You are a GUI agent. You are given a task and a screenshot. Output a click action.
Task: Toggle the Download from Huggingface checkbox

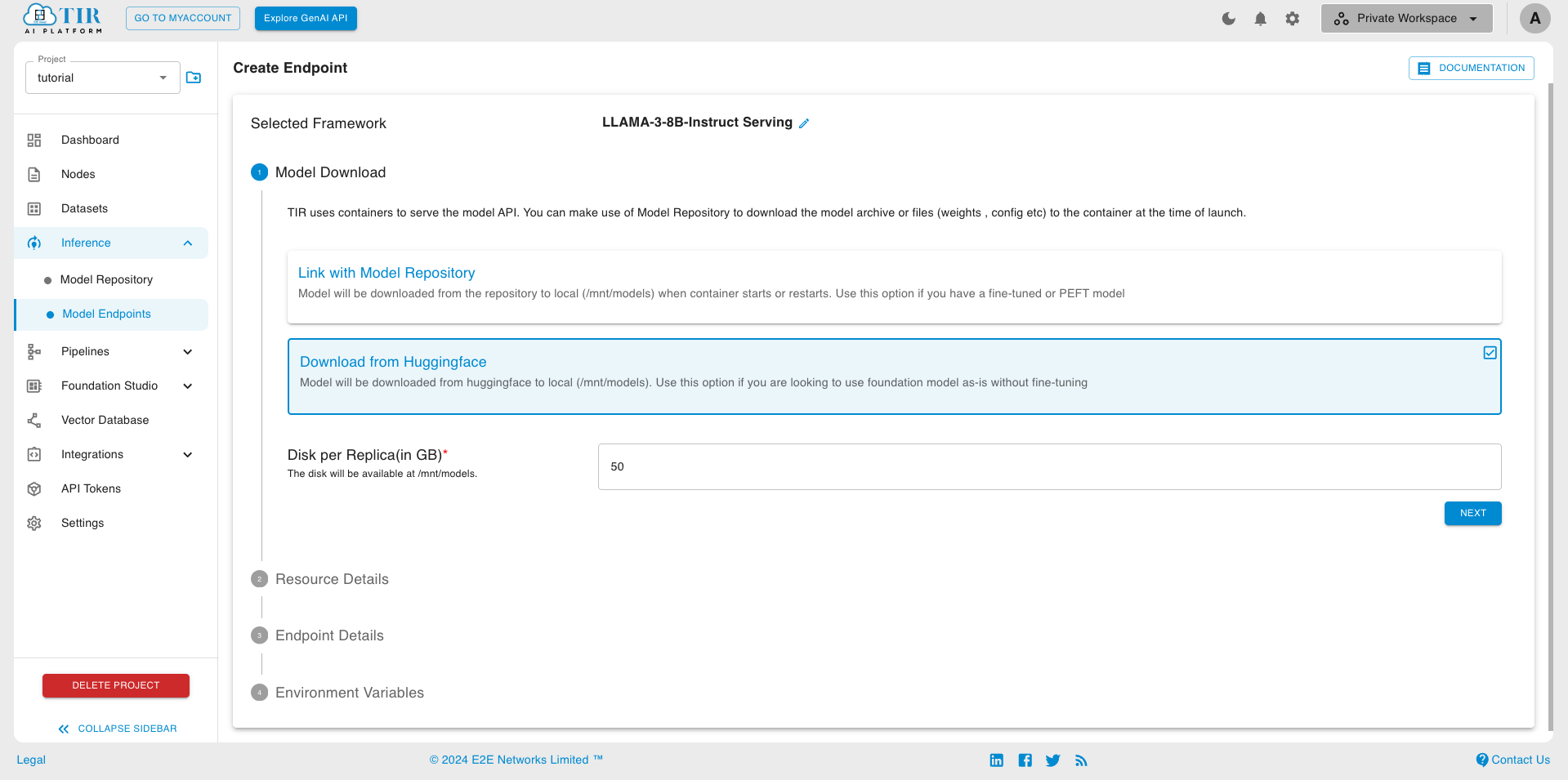[1490, 352]
